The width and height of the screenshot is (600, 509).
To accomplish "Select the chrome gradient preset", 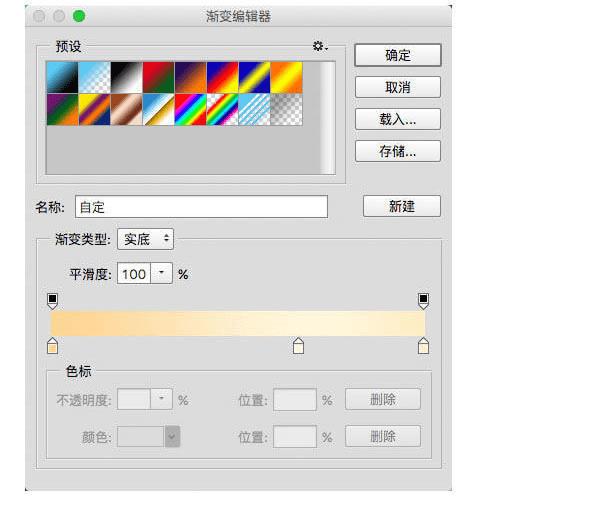I will pyautogui.click(x=158, y=109).
